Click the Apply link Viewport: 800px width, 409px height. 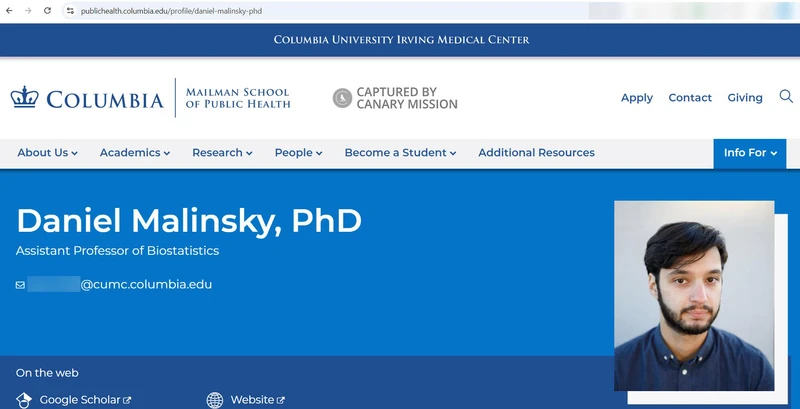coord(637,98)
